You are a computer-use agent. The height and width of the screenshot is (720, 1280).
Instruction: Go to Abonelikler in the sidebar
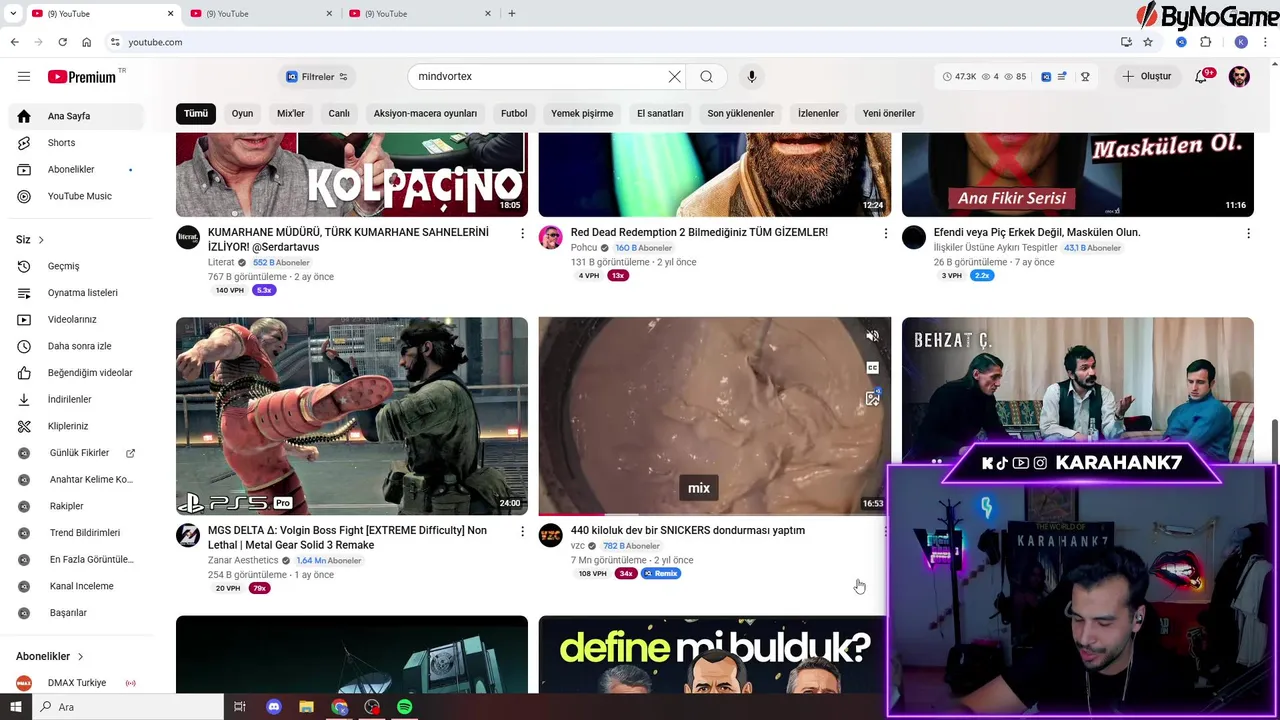(76, 170)
